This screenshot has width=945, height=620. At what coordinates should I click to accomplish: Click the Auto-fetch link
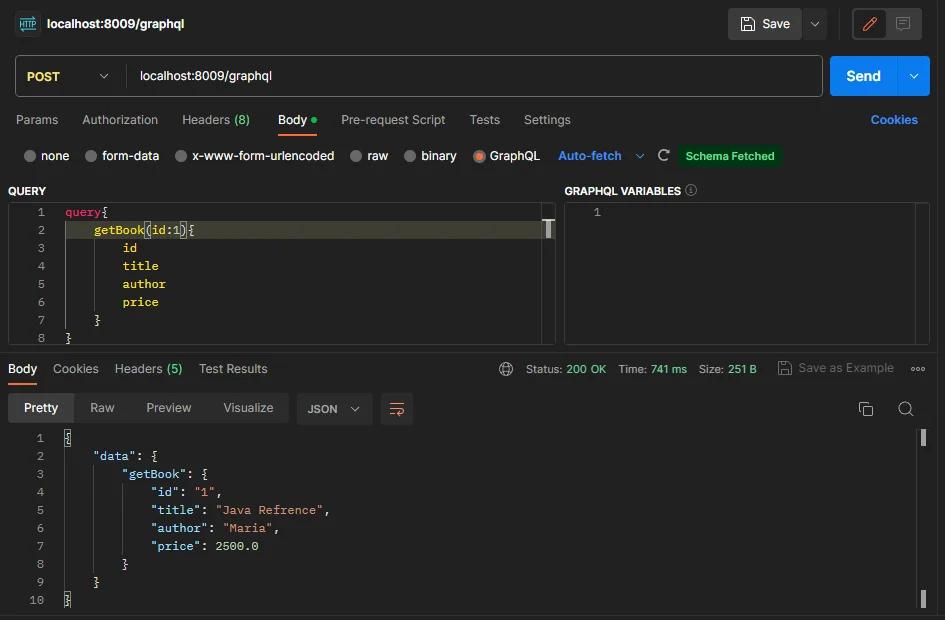coord(589,156)
